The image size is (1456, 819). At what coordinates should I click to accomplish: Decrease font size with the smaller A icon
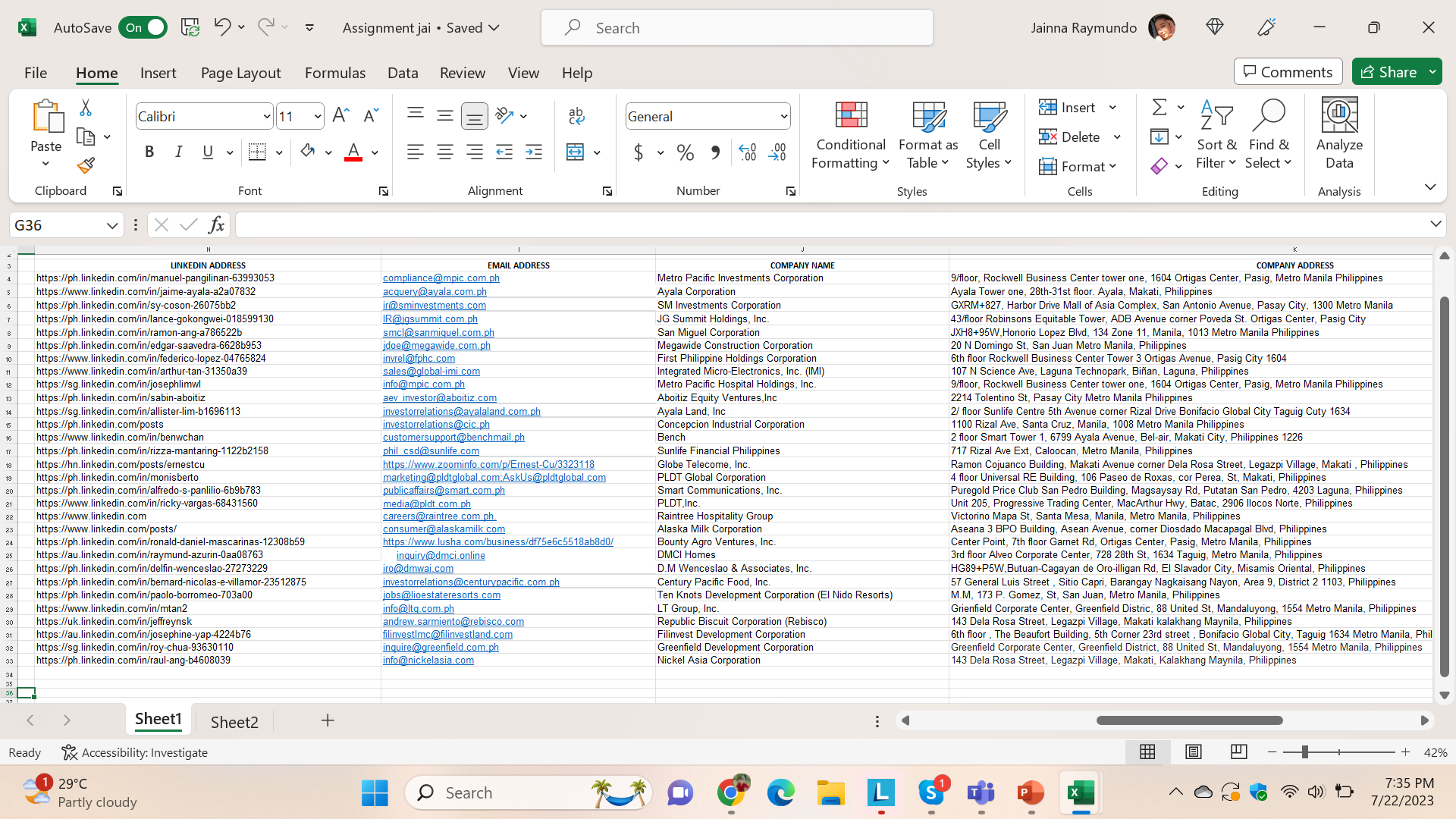coord(370,115)
